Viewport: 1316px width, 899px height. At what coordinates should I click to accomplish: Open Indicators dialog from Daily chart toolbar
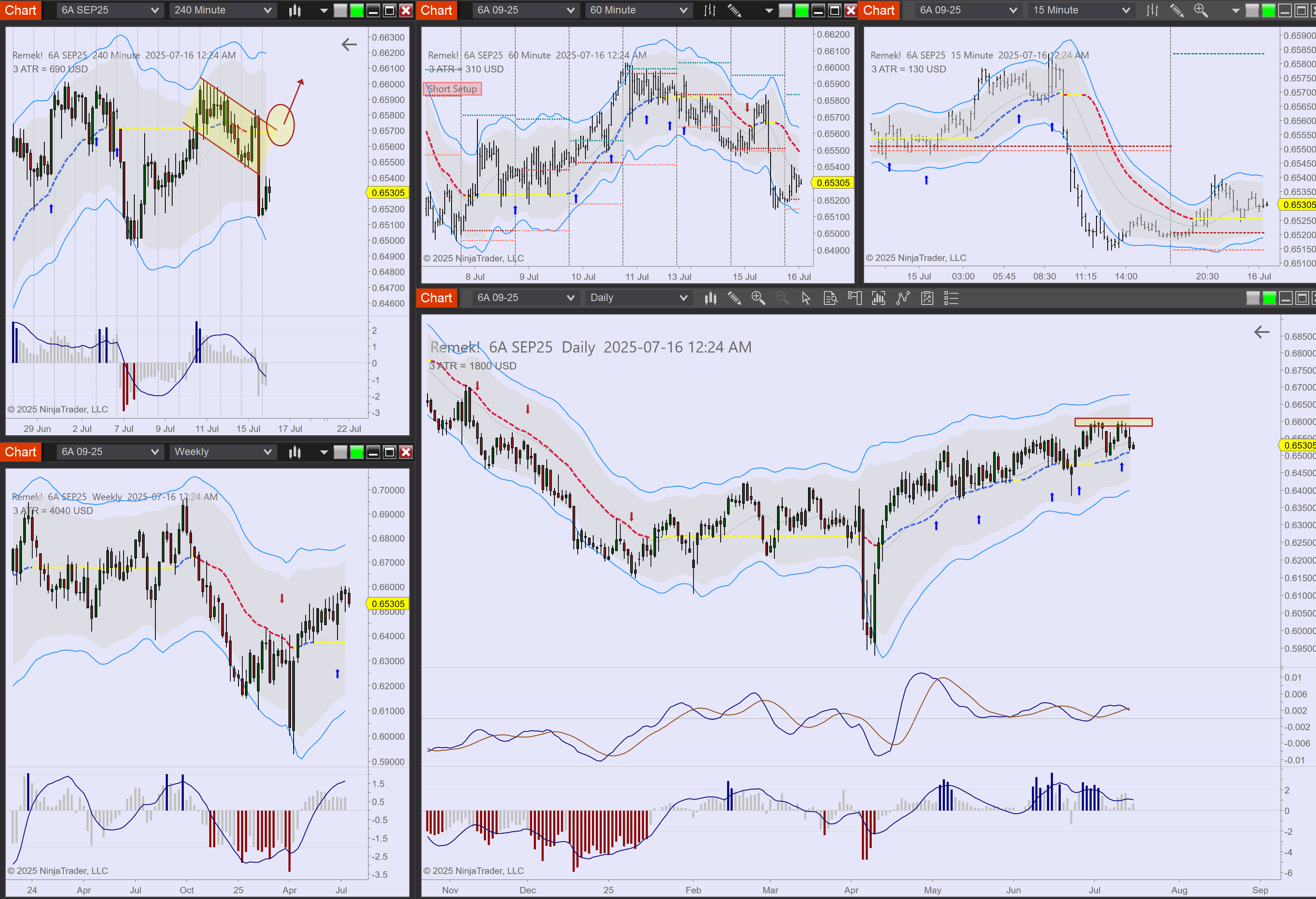[x=879, y=298]
